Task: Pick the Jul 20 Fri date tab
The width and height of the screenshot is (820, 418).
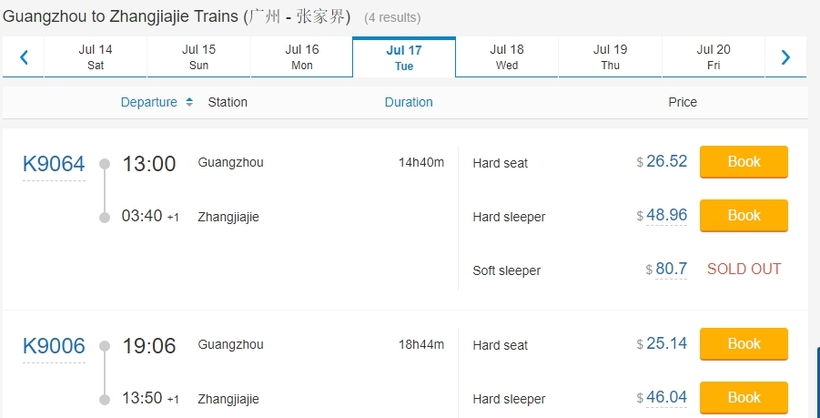Action: tap(713, 57)
